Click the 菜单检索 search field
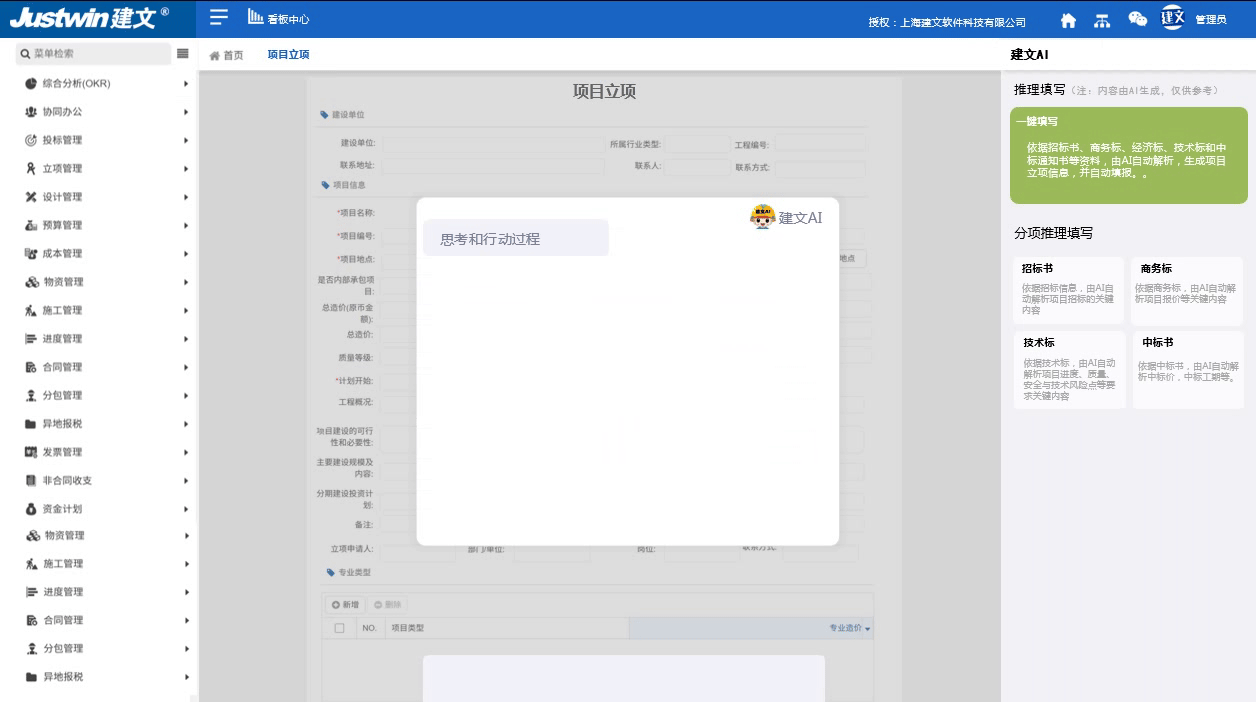1256x702 pixels. pyautogui.click(x=95, y=53)
